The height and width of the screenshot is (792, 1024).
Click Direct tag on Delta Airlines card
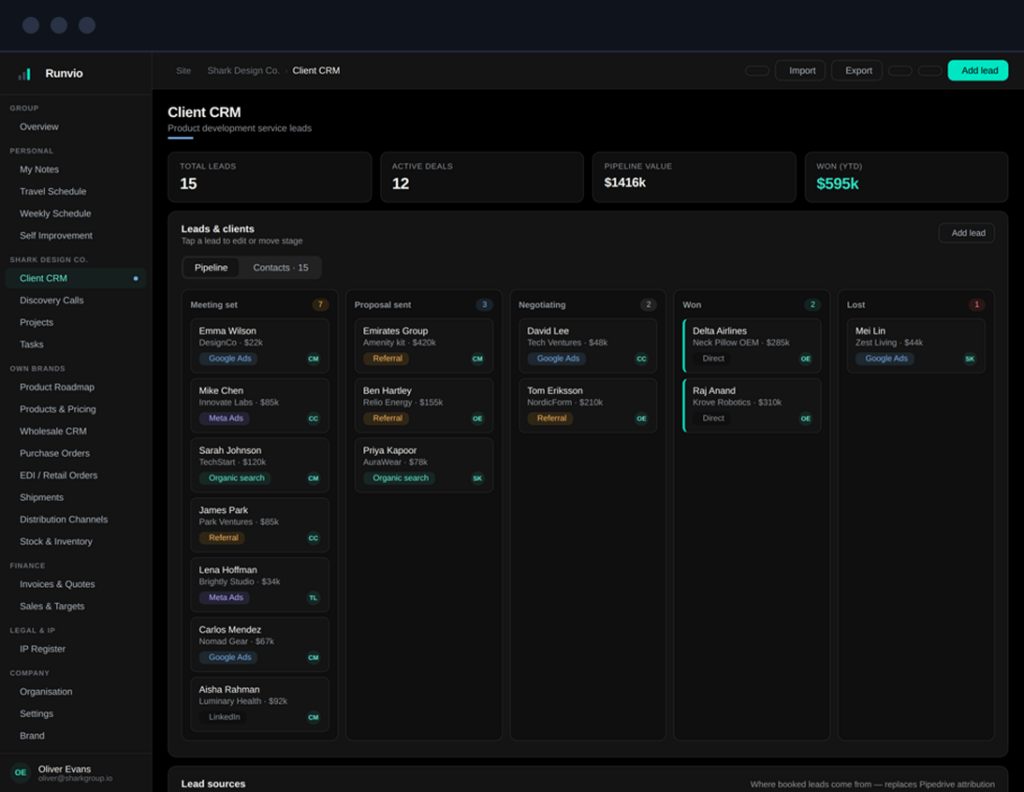pyautogui.click(x=713, y=358)
